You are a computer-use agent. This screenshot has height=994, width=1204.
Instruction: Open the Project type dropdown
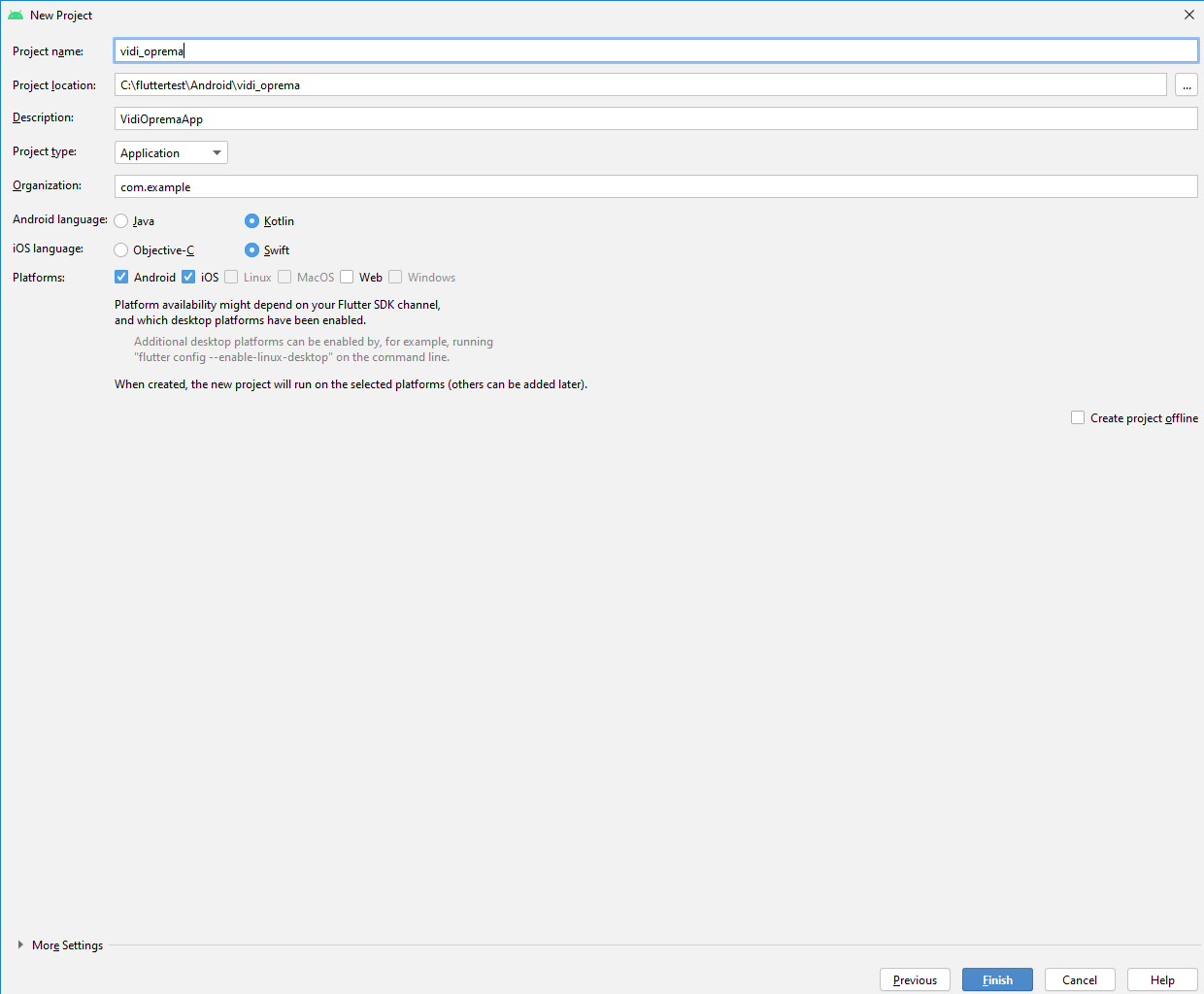click(171, 153)
